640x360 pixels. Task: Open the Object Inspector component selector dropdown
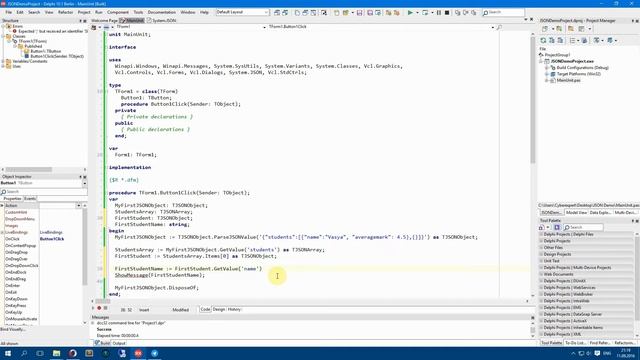click(x=84, y=183)
